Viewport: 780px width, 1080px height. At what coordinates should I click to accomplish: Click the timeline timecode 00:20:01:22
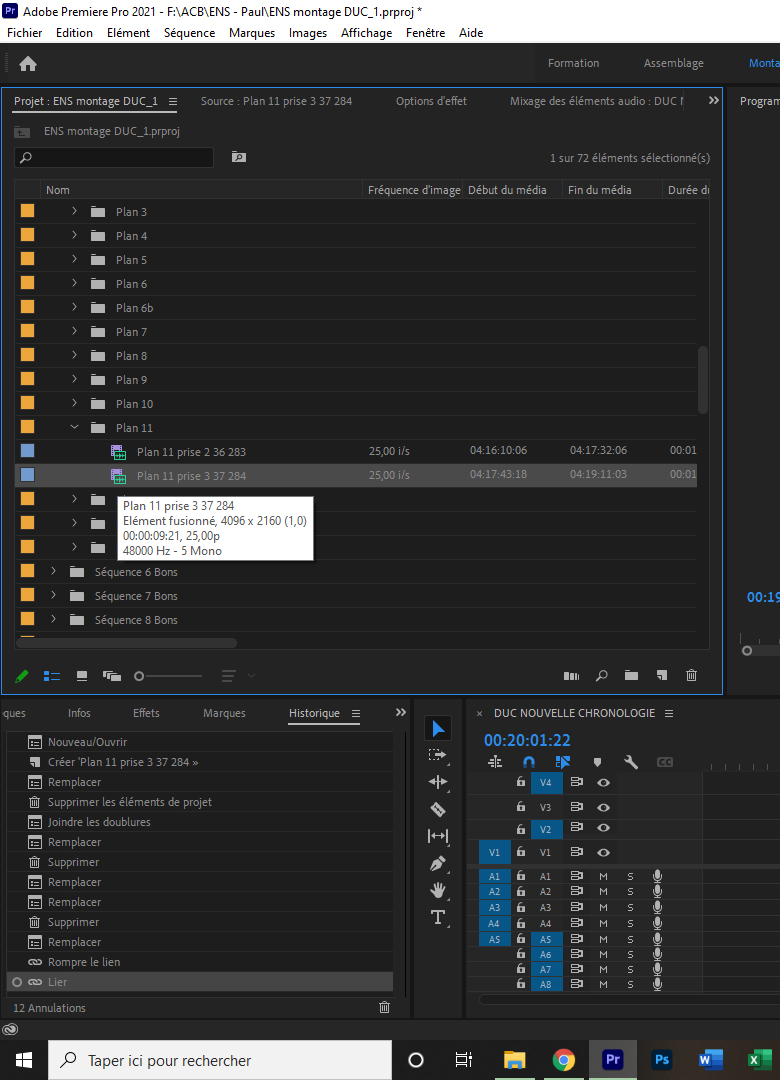[x=527, y=740]
